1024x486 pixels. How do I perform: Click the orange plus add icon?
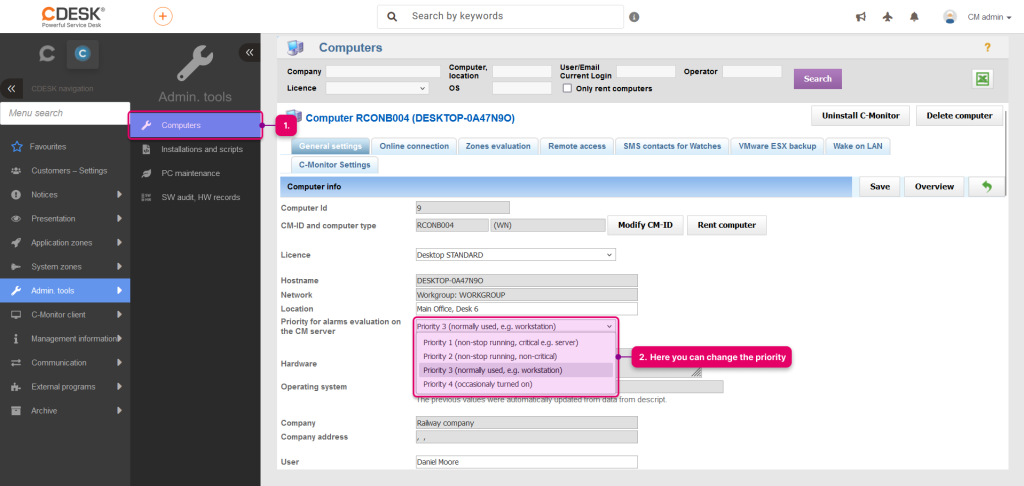pos(163,16)
